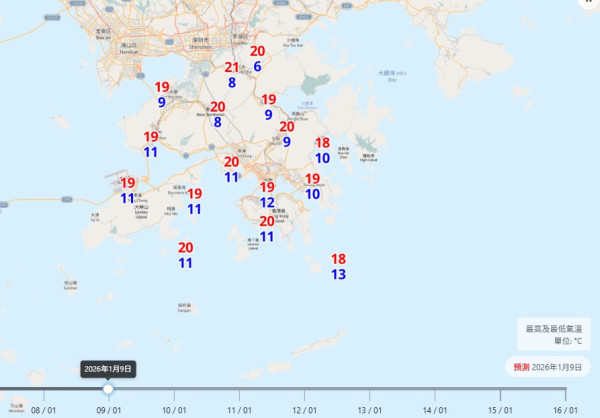Click the 大鹏湾 Mirs Bay map label
Image resolution: width=600 pixels, height=418 pixels.
tap(392, 76)
